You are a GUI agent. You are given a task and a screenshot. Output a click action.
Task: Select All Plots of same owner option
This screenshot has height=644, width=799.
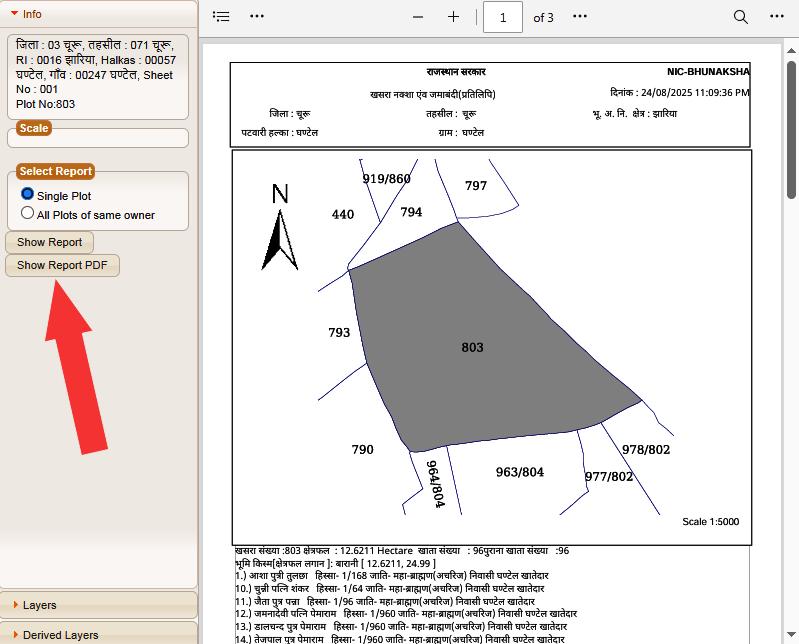click(28, 212)
